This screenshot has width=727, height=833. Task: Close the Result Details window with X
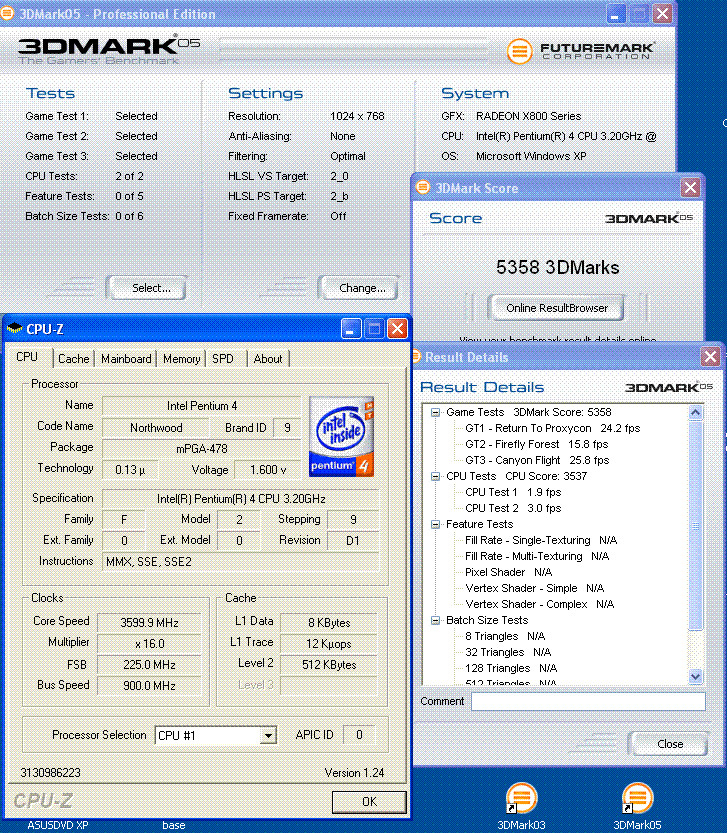711,356
